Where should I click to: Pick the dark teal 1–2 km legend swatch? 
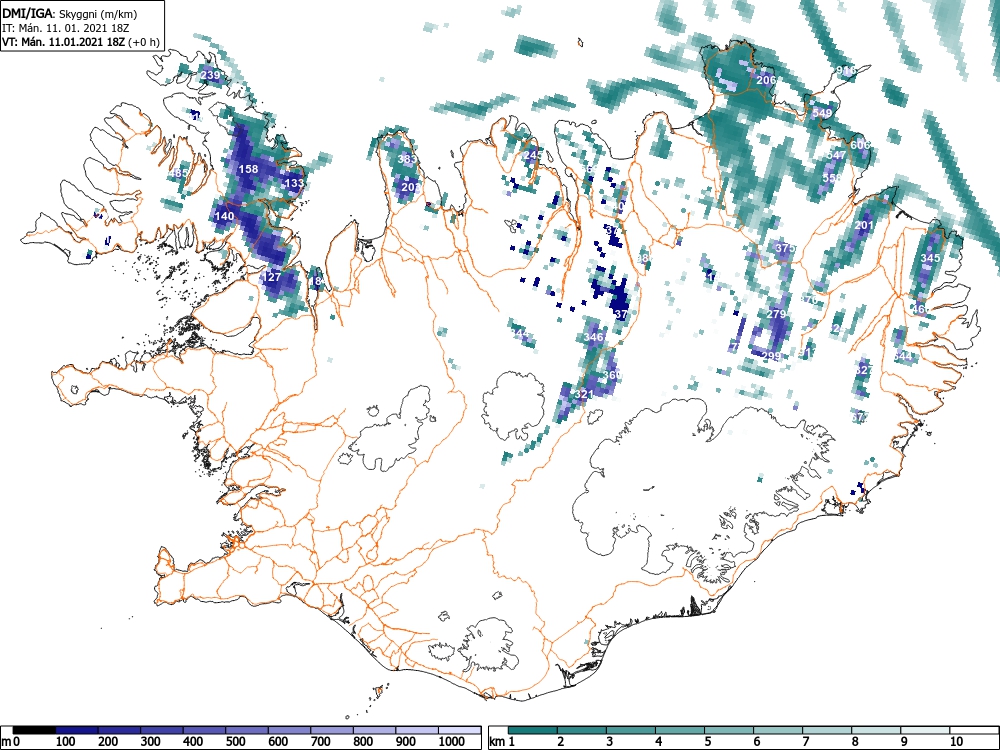[533, 730]
